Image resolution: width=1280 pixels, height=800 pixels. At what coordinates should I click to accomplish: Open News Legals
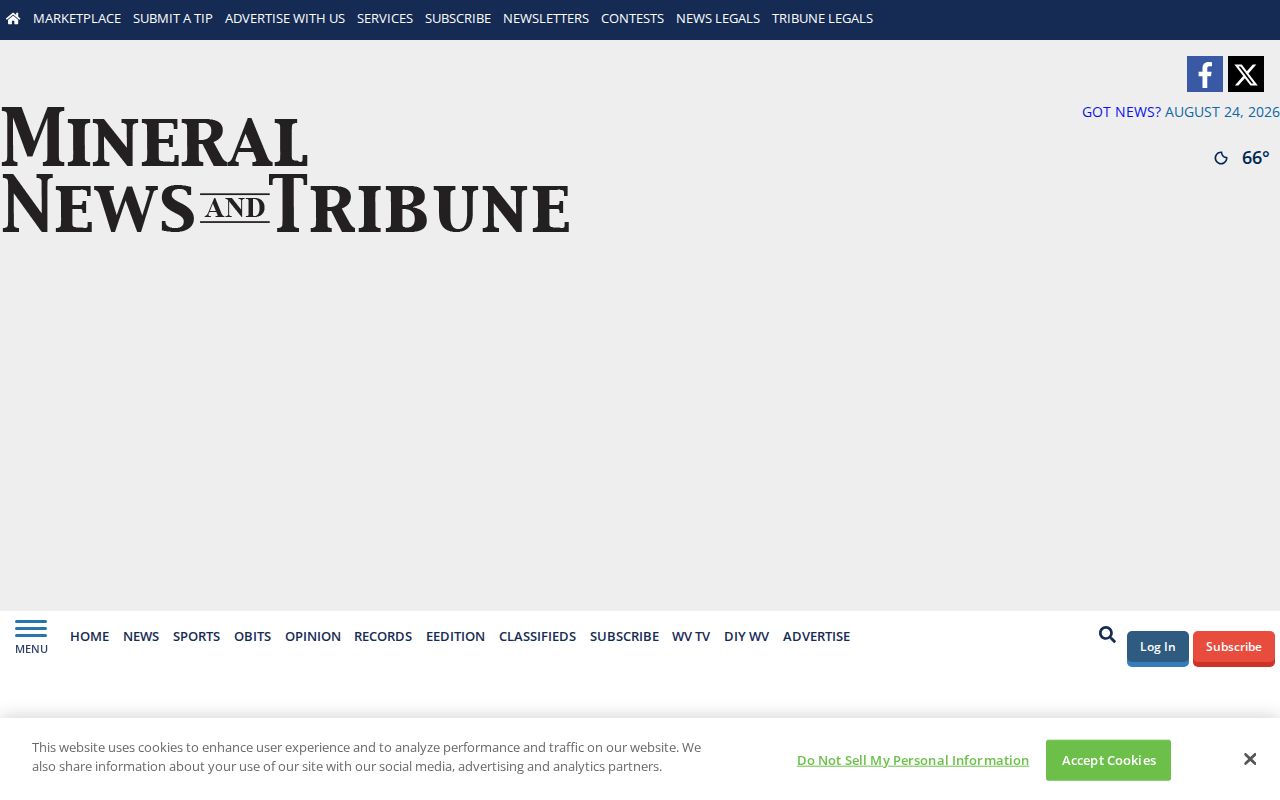718,18
